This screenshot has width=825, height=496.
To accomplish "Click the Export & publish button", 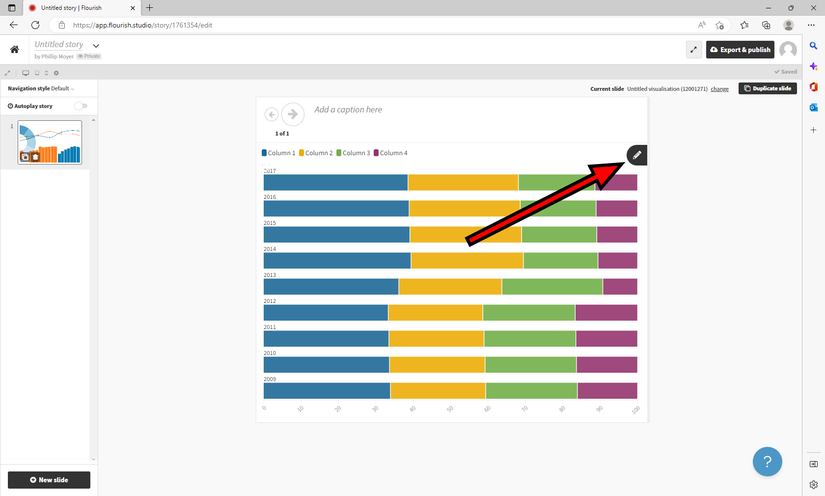I will [740, 49].
